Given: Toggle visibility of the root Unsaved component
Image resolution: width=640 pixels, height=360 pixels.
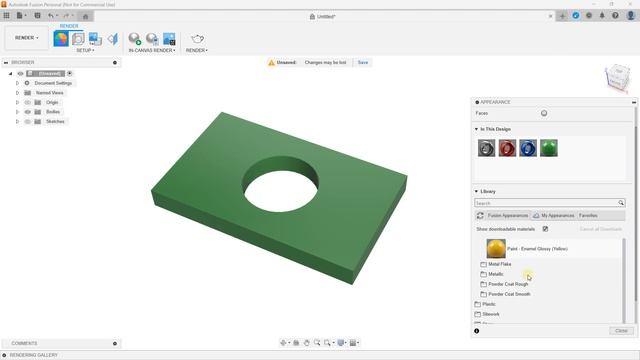Looking at the screenshot, I should (x=20, y=73).
